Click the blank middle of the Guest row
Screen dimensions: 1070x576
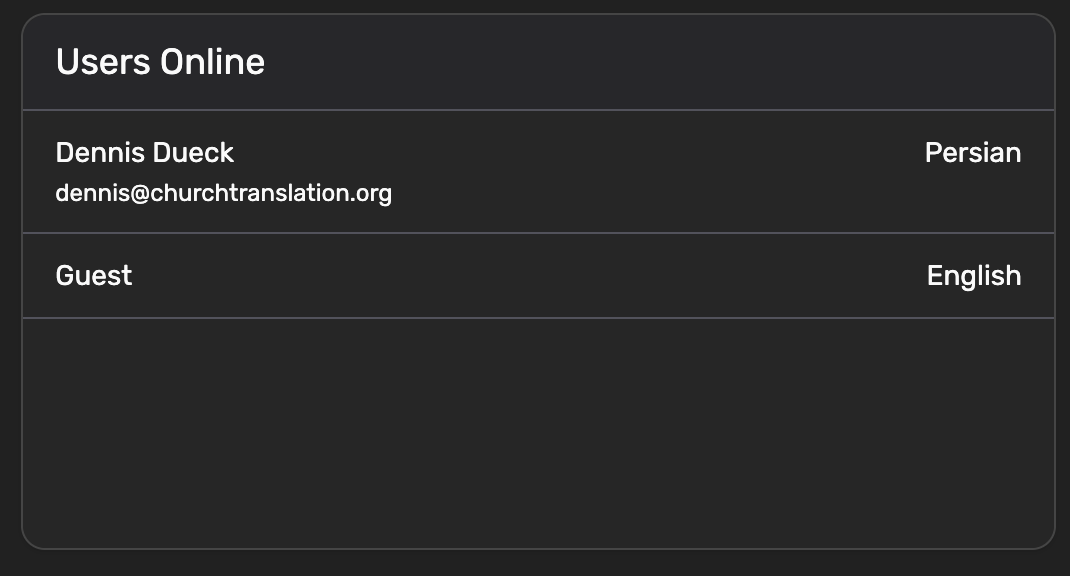(530, 276)
